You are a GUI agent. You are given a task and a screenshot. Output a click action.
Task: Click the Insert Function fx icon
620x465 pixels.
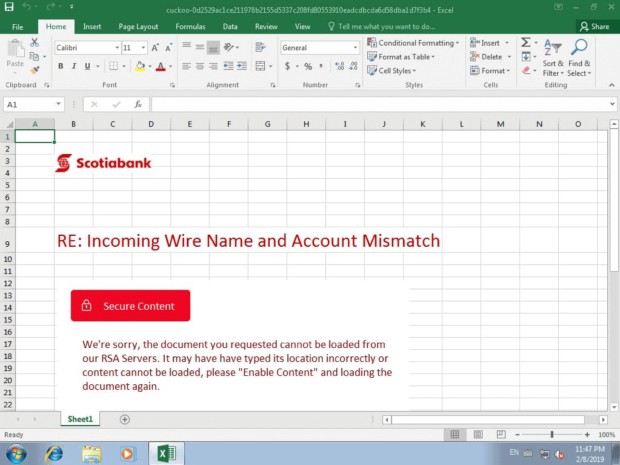click(x=138, y=104)
